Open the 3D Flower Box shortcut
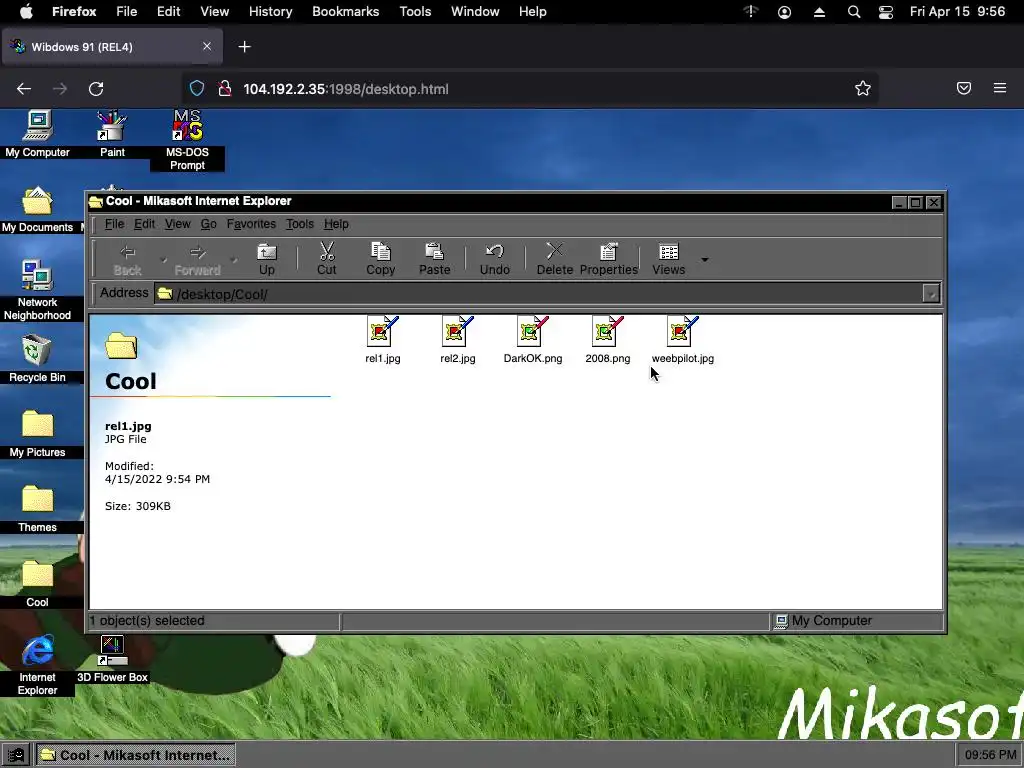Viewport: 1024px width, 768px height. point(112,659)
